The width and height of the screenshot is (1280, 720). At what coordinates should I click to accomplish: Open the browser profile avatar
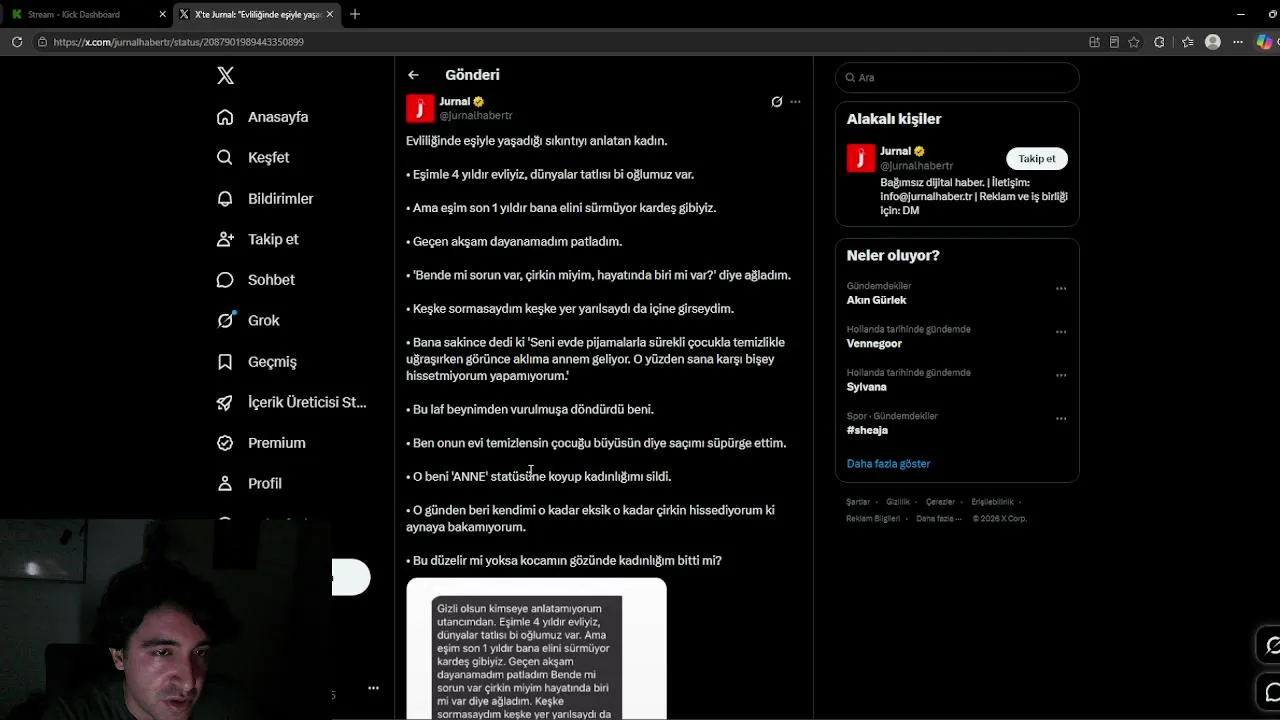(1213, 42)
